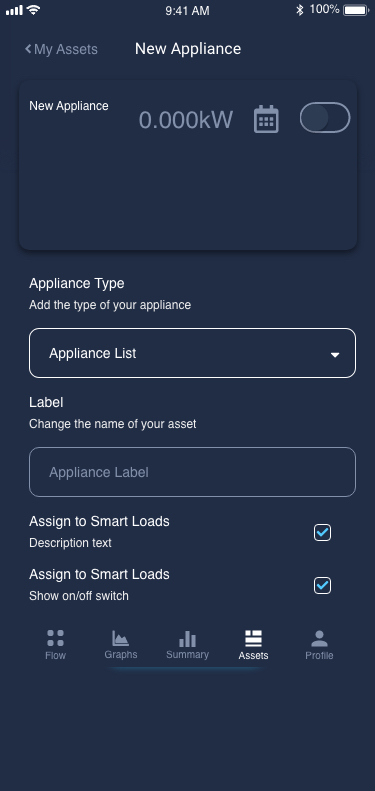Tap the back chevron beside My Assets
Screen dimensions: 375x791
click(x=28, y=49)
